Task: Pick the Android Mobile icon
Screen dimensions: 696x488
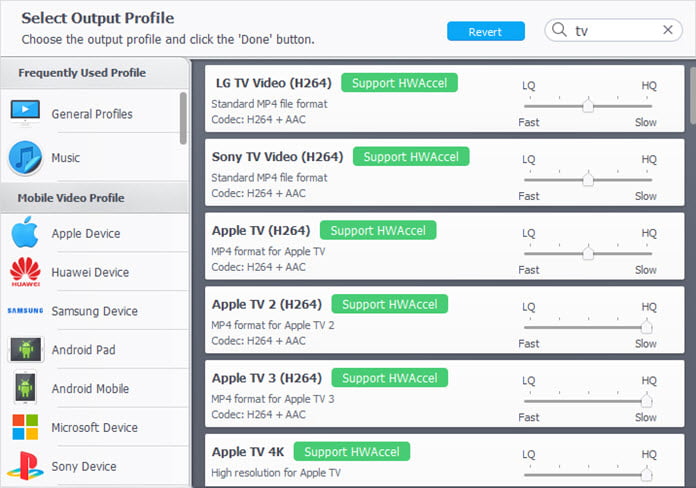Action: click(25, 388)
